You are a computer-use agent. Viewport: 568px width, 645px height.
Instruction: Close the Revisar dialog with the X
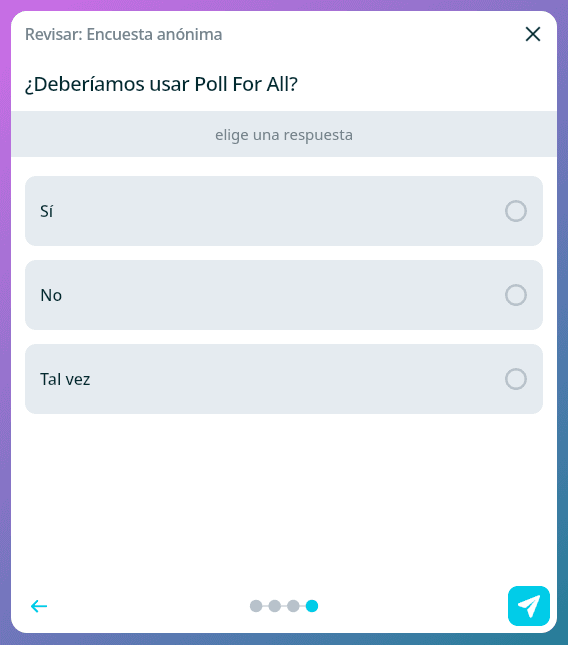point(533,34)
